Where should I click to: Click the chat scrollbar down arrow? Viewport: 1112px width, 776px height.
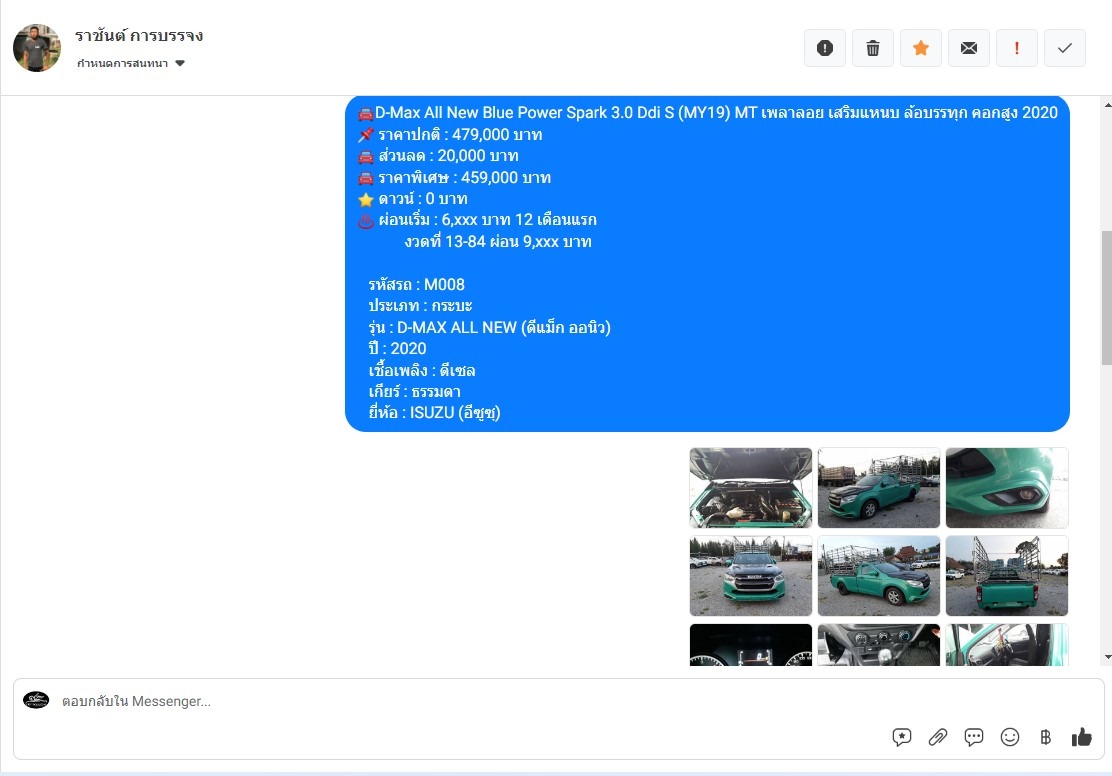click(x=1107, y=658)
